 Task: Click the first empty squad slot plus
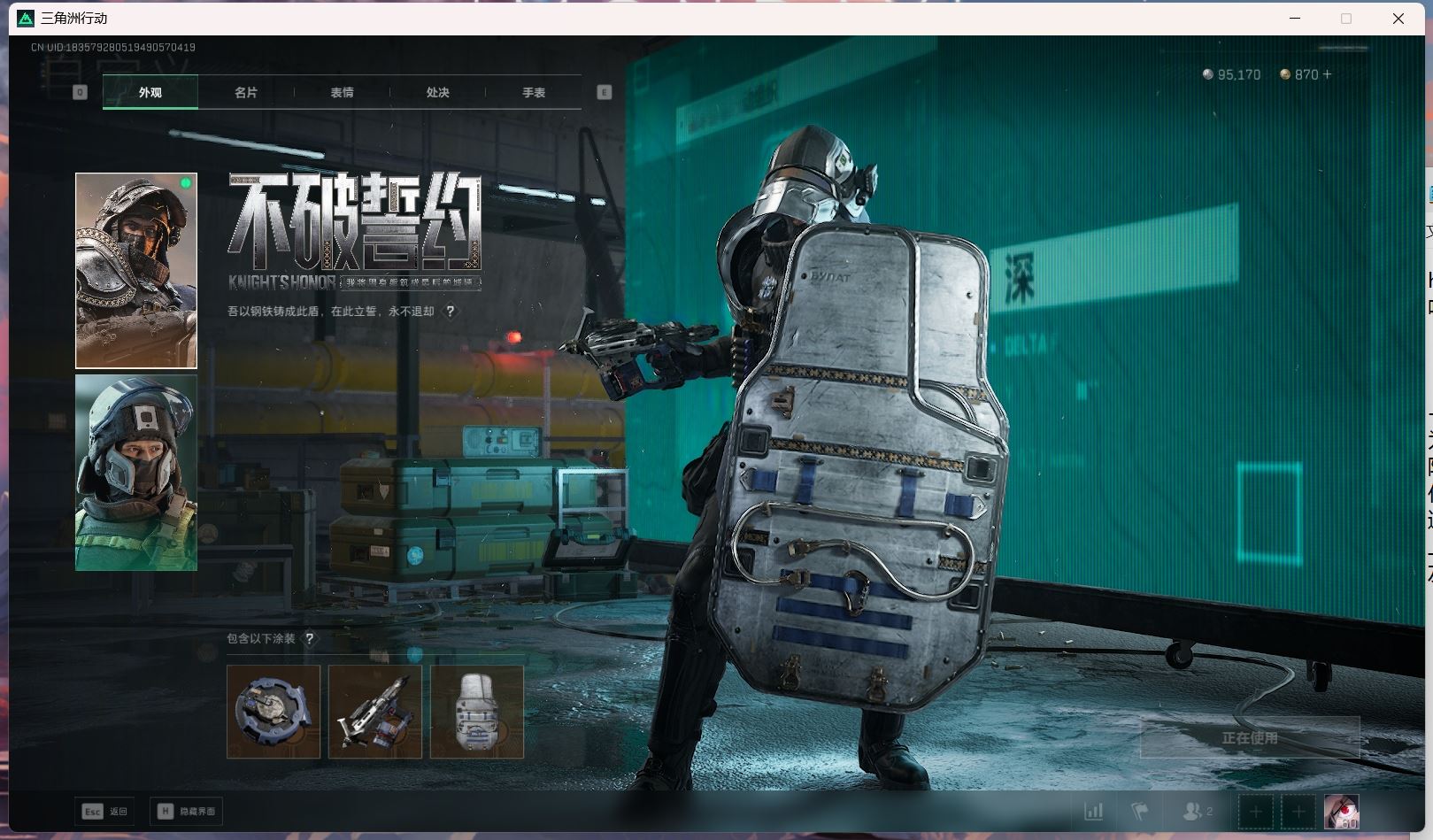[1255, 811]
